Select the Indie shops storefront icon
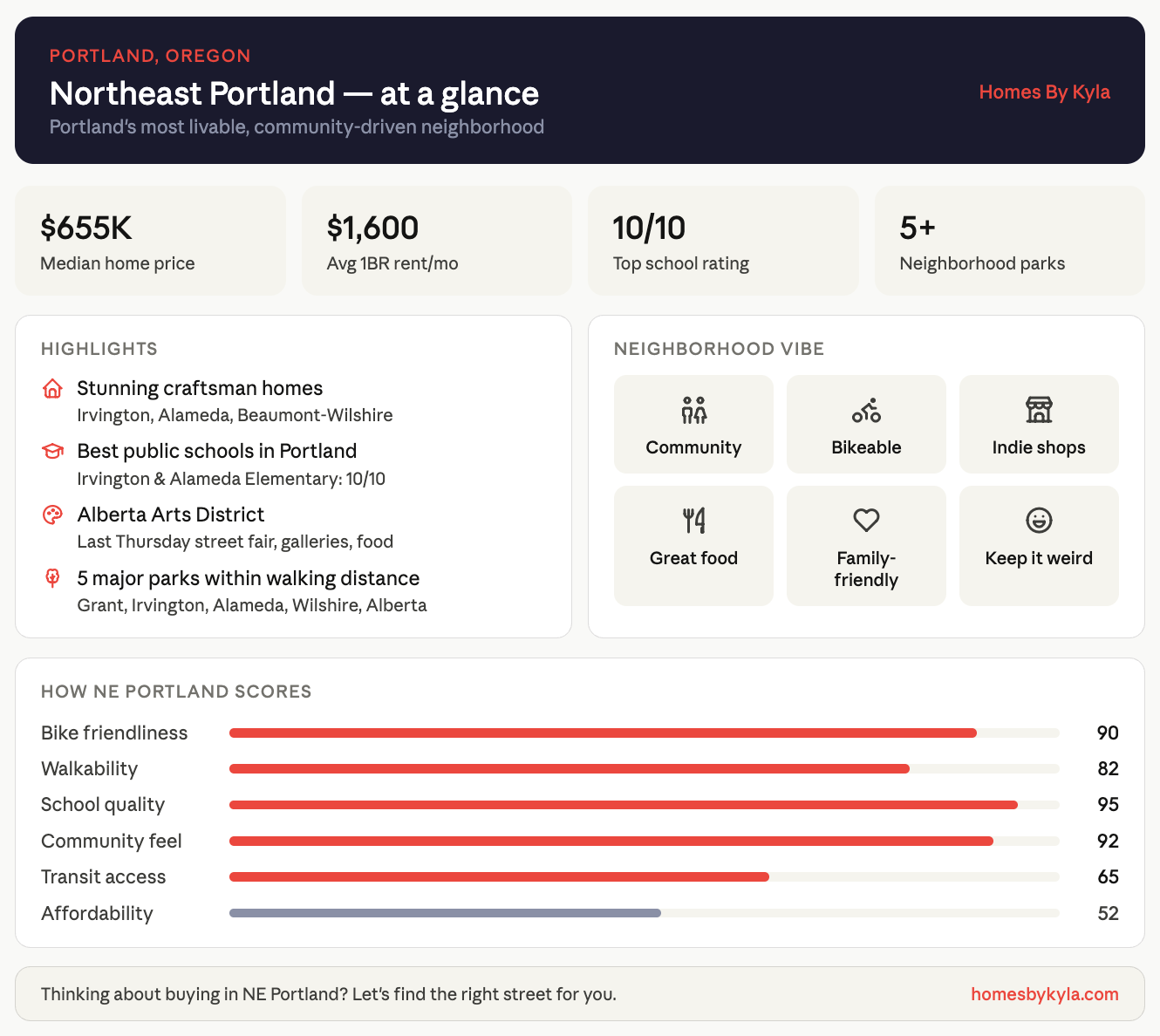This screenshot has height=1036, width=1160. tap(1039, 410)
